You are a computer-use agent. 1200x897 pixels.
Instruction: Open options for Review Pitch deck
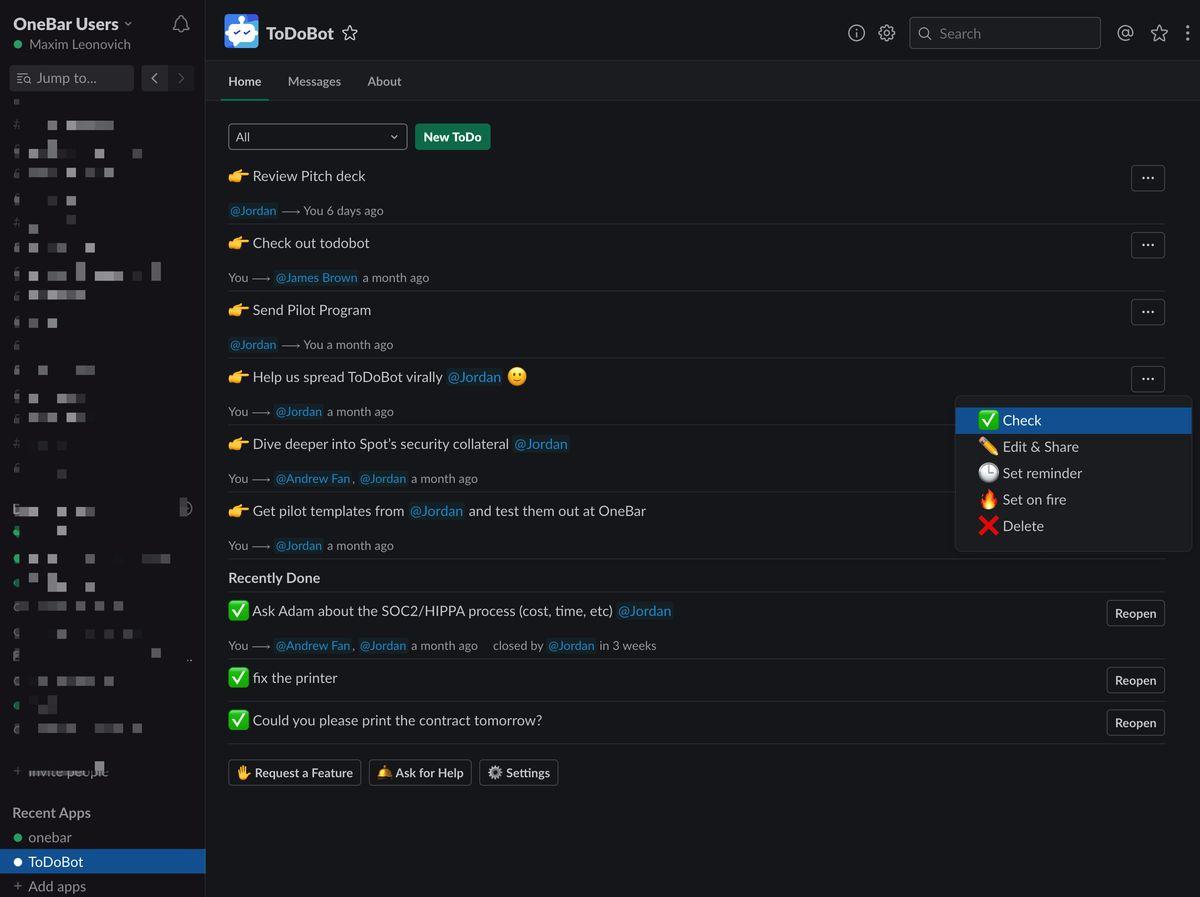1147,178
